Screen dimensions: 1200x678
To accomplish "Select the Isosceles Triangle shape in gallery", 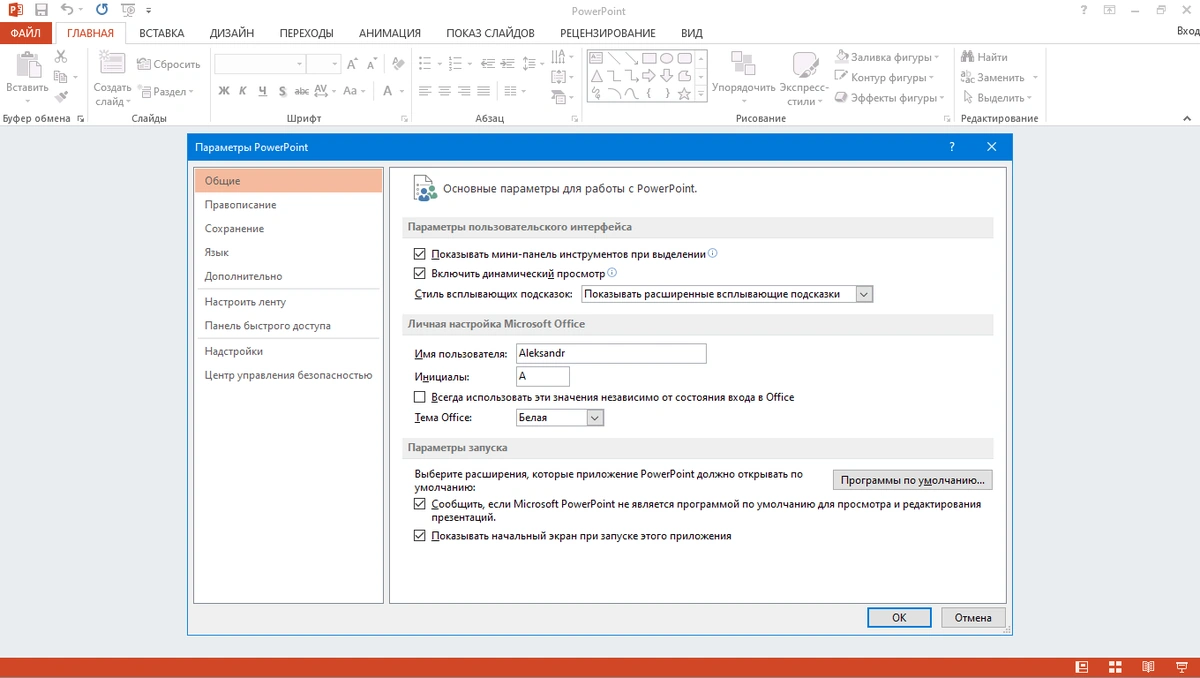I will [596, 76].
